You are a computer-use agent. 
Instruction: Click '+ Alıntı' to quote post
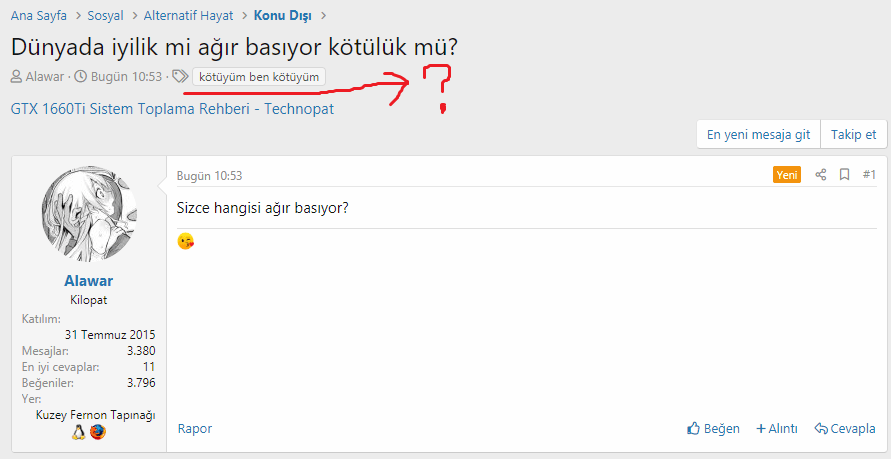tap(777, 428)
